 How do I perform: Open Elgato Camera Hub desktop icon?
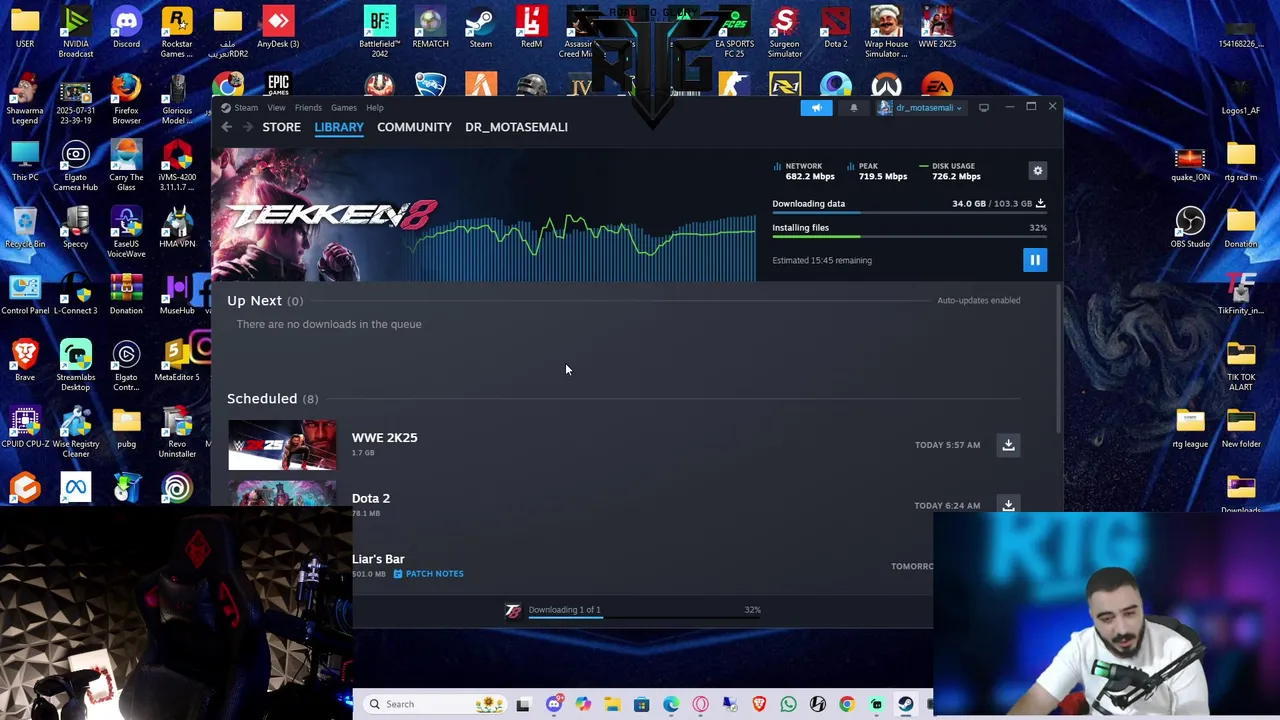(x=76, y=166)
